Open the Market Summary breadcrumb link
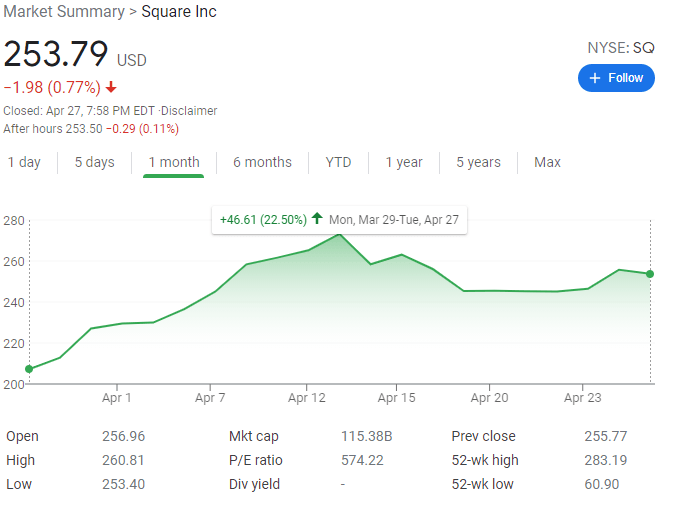The width and height of the screenshot is (678, 506). pyautogui.click(x=64, y=12)
